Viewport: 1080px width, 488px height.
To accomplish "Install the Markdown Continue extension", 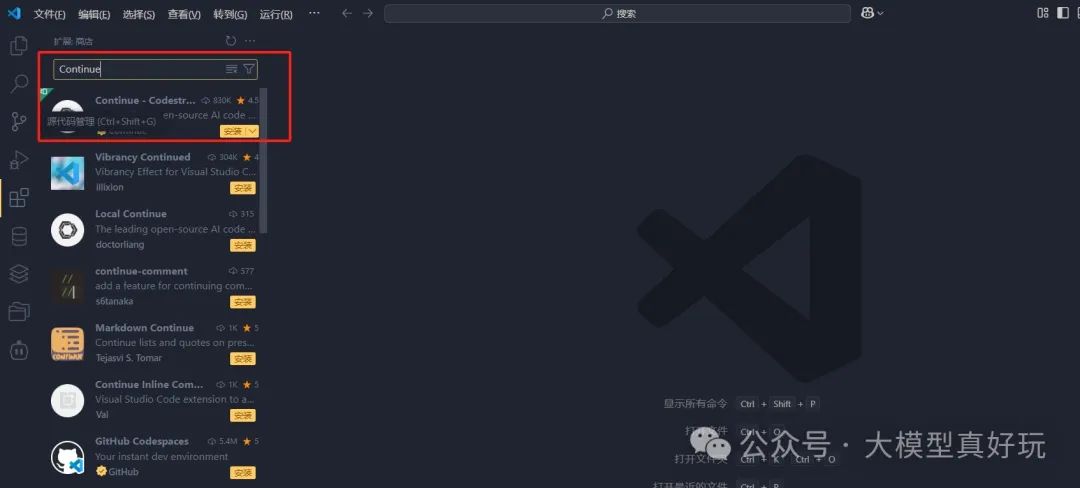I will pos(242,359).
